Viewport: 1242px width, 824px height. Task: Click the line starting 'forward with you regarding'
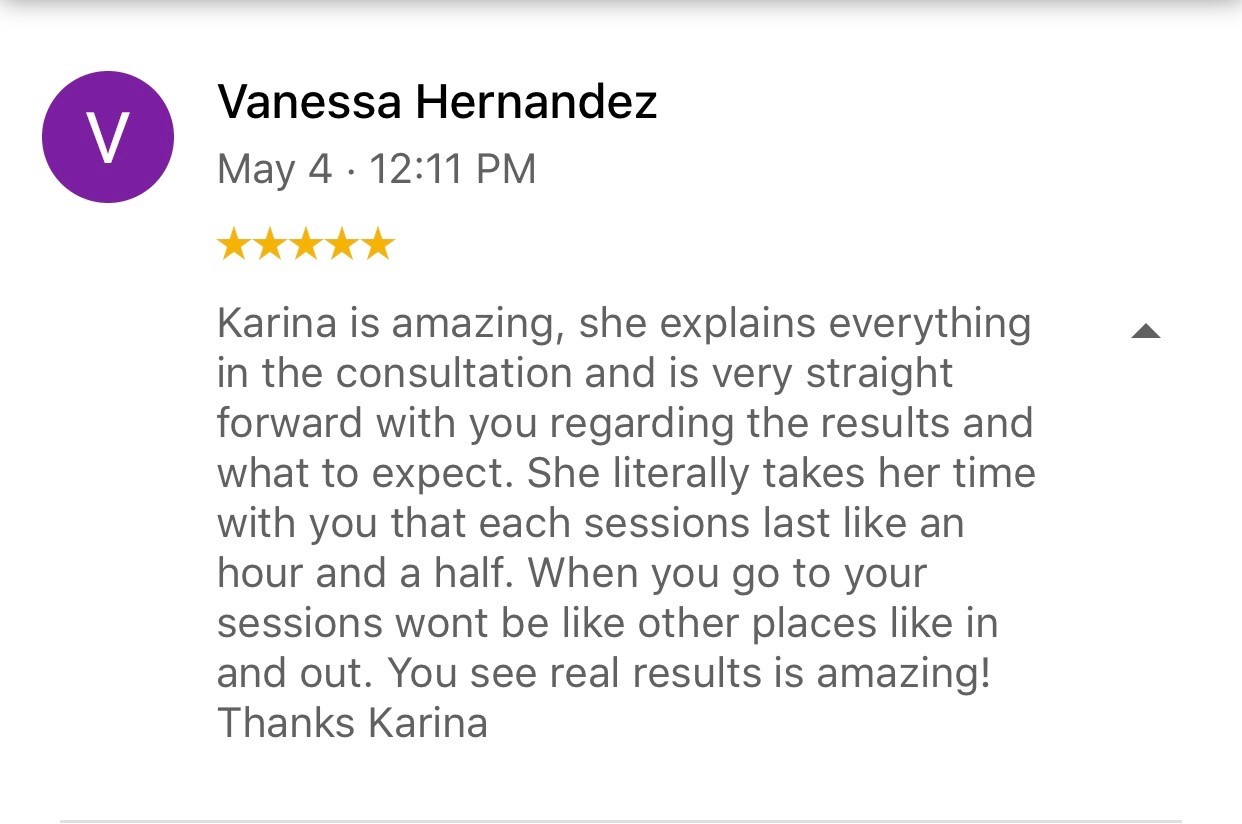click(625, 424)
